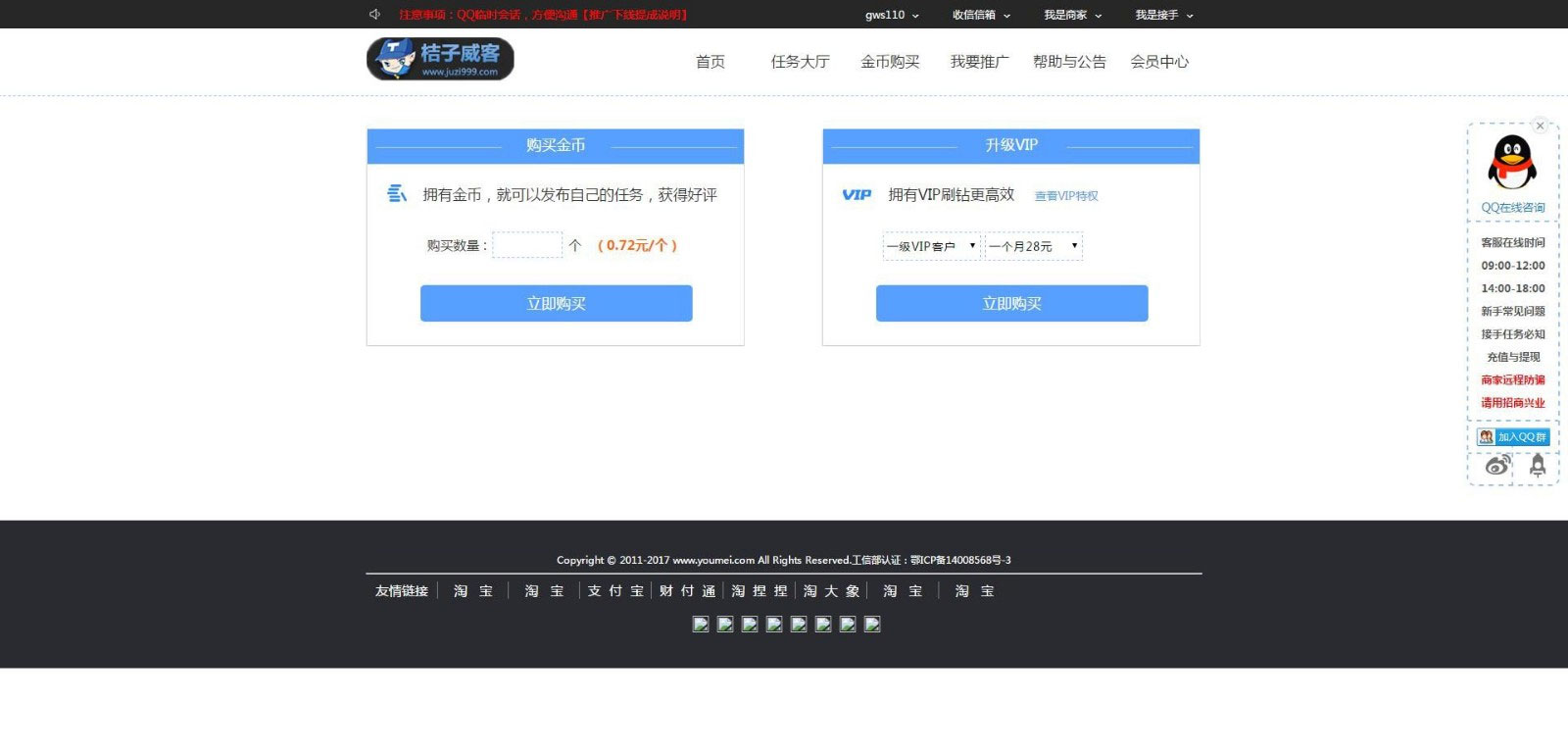The image size is (1568, 753).
Task: Click the gold coin stack icon
Action: (397, 194)
